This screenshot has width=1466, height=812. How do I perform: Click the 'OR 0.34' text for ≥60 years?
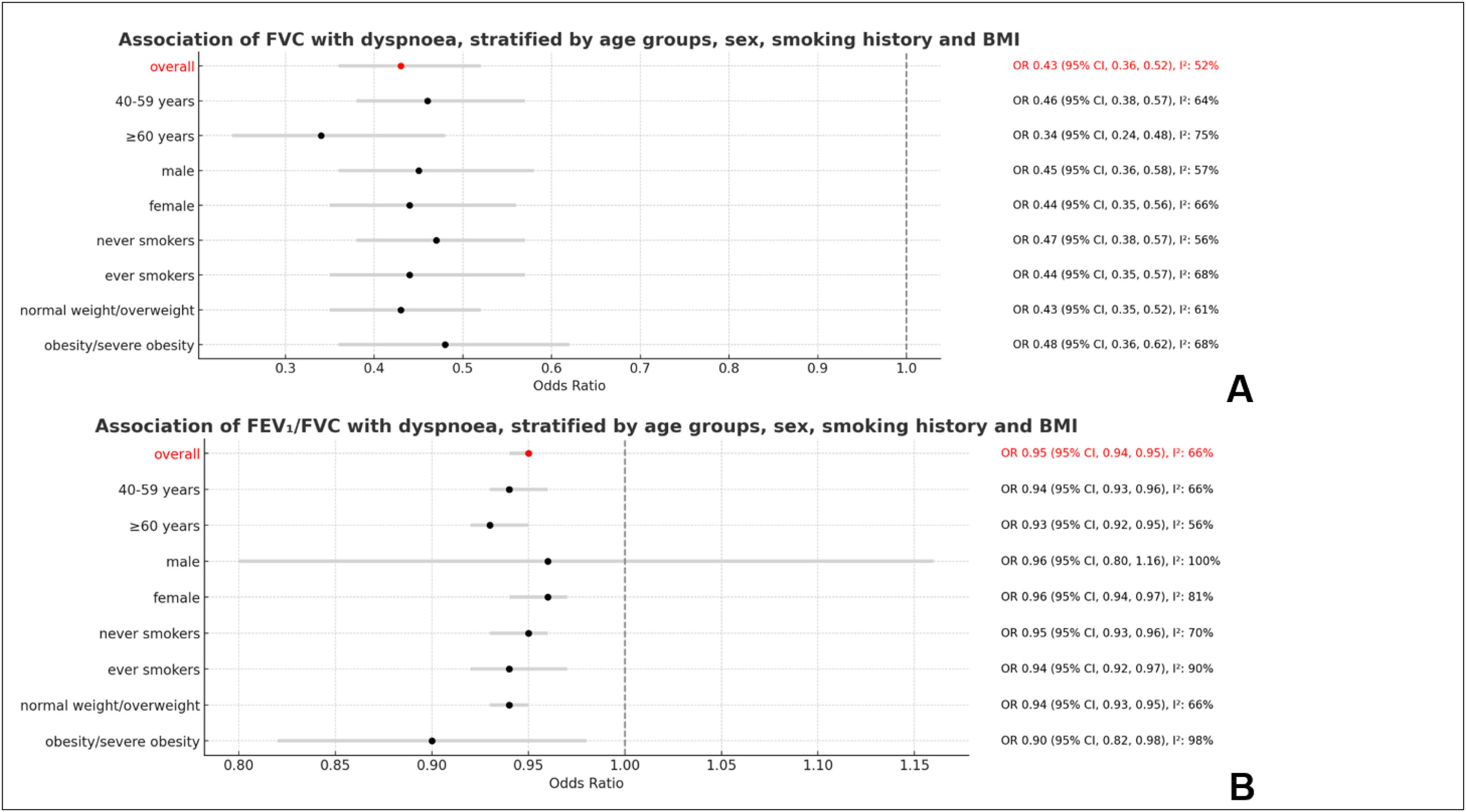1115,135
